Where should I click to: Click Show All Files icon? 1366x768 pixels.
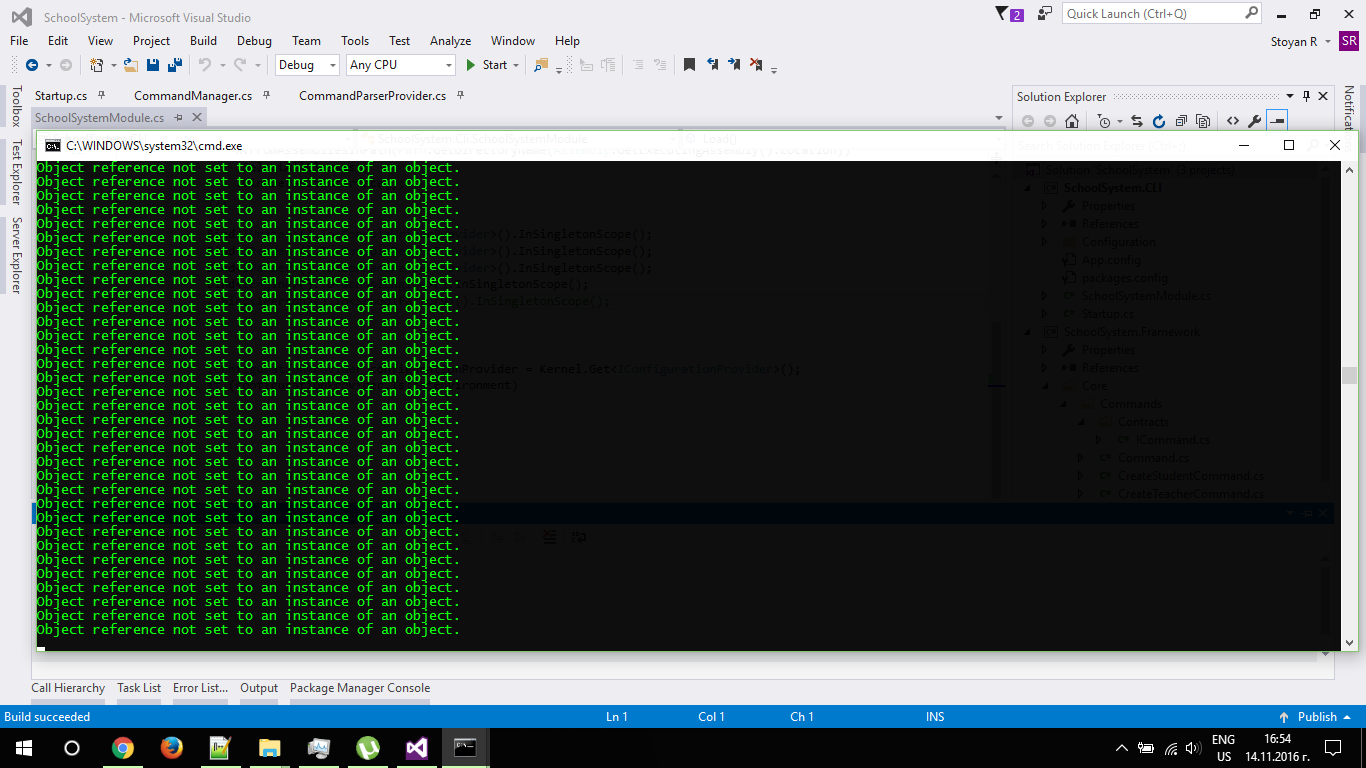[x=1203, y=121]
